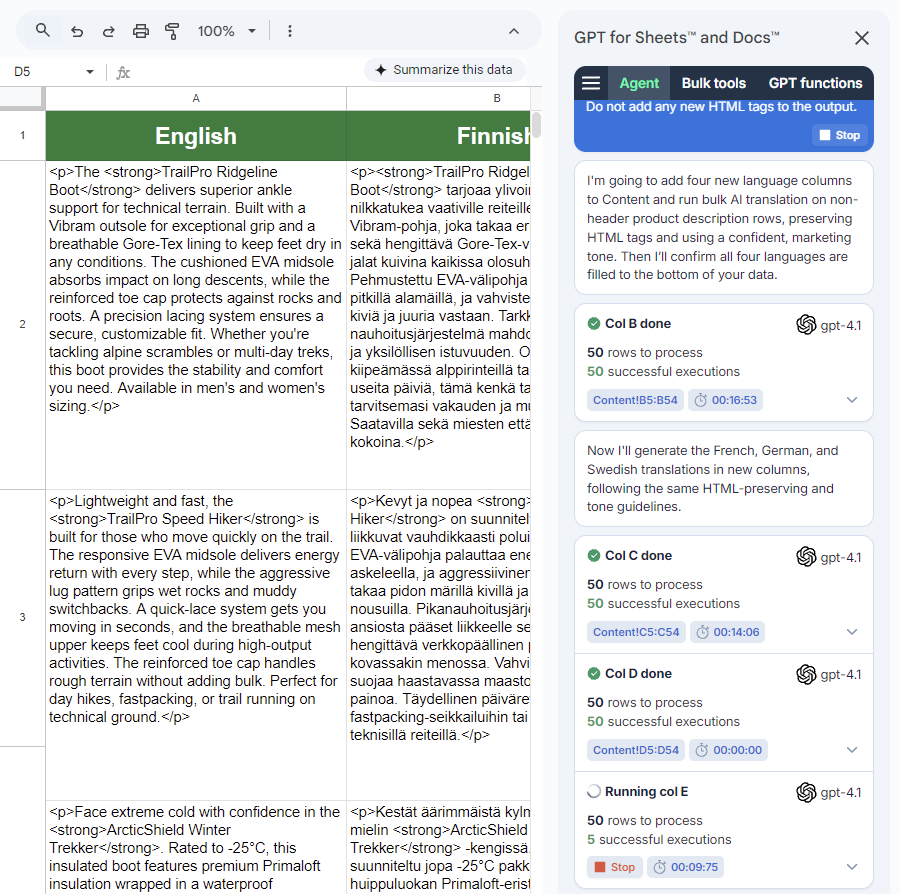Expand the Col B done details
The image size is (900, 894).
point(852,400)
